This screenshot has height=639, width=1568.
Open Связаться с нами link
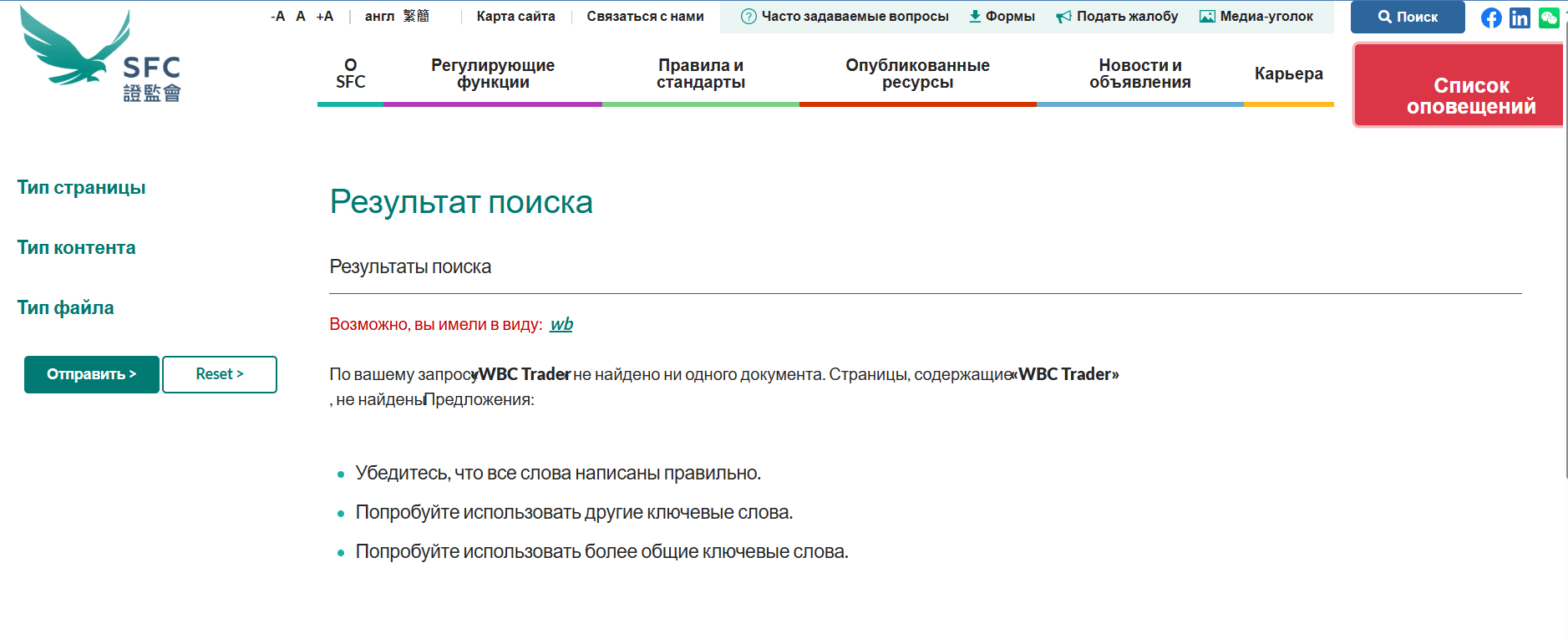tap(645, 16)
